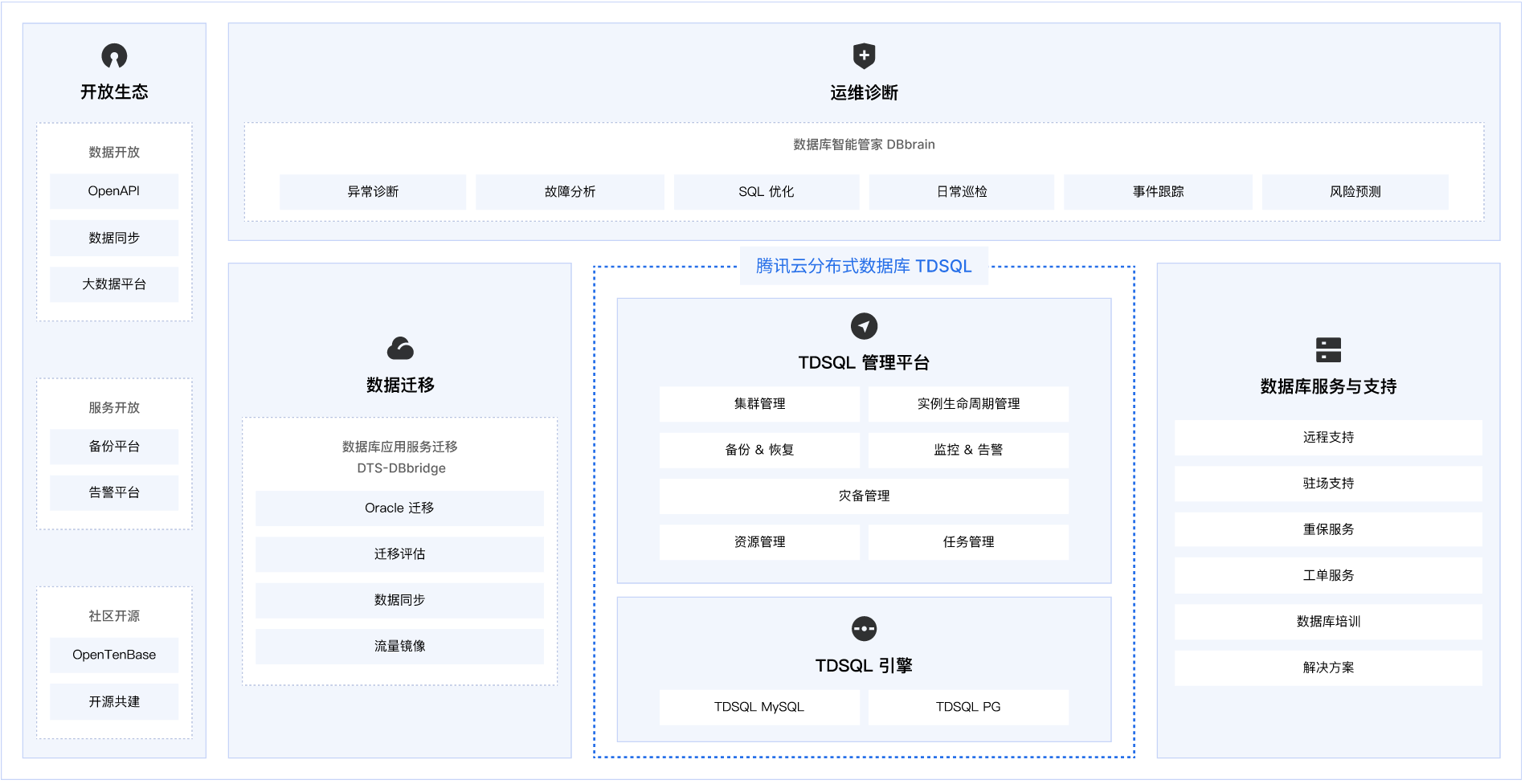Click the shield icon above 运维诊断

[x=864, y=56]
